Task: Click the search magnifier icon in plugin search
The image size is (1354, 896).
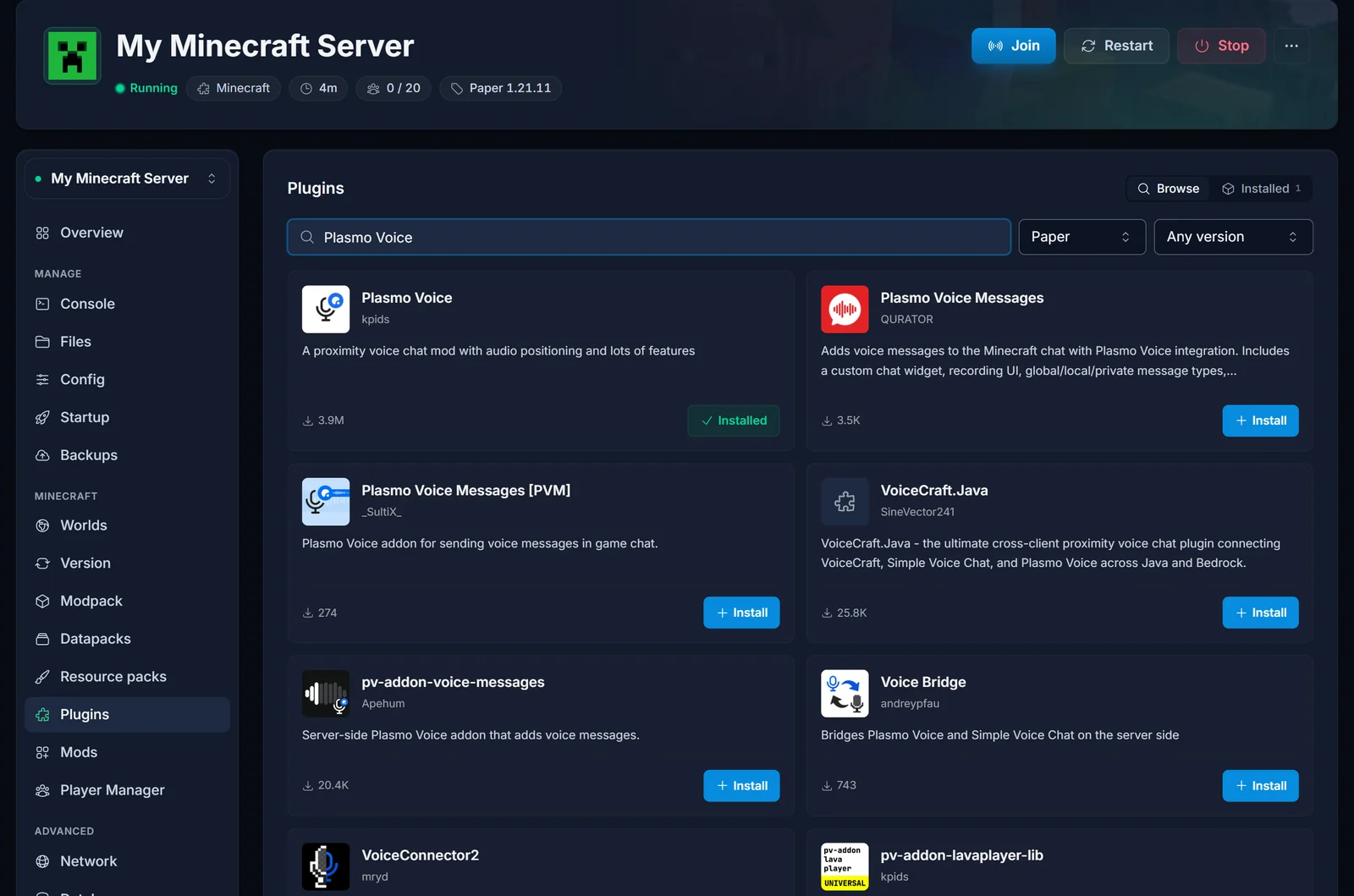Action: pos(307,237)
